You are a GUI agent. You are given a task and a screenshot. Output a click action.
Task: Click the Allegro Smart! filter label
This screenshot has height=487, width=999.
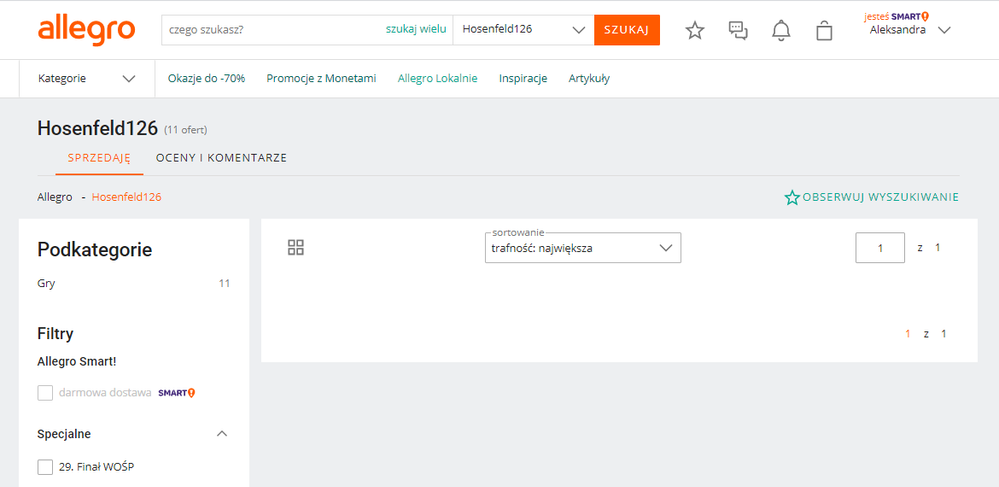point(77,361)
